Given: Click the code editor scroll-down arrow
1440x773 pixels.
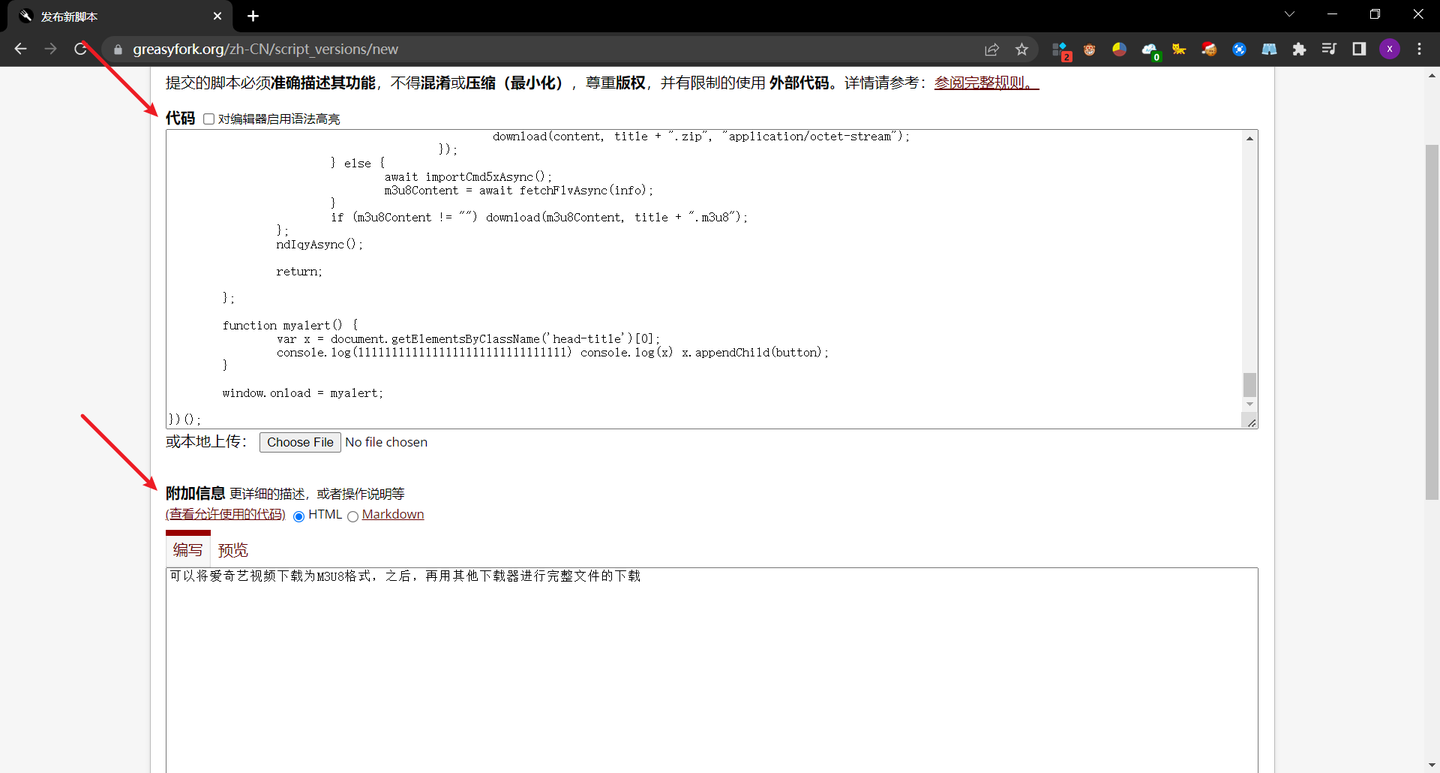Looking at the screenshot, I should pyautogui.click(x=1250, y=404).
